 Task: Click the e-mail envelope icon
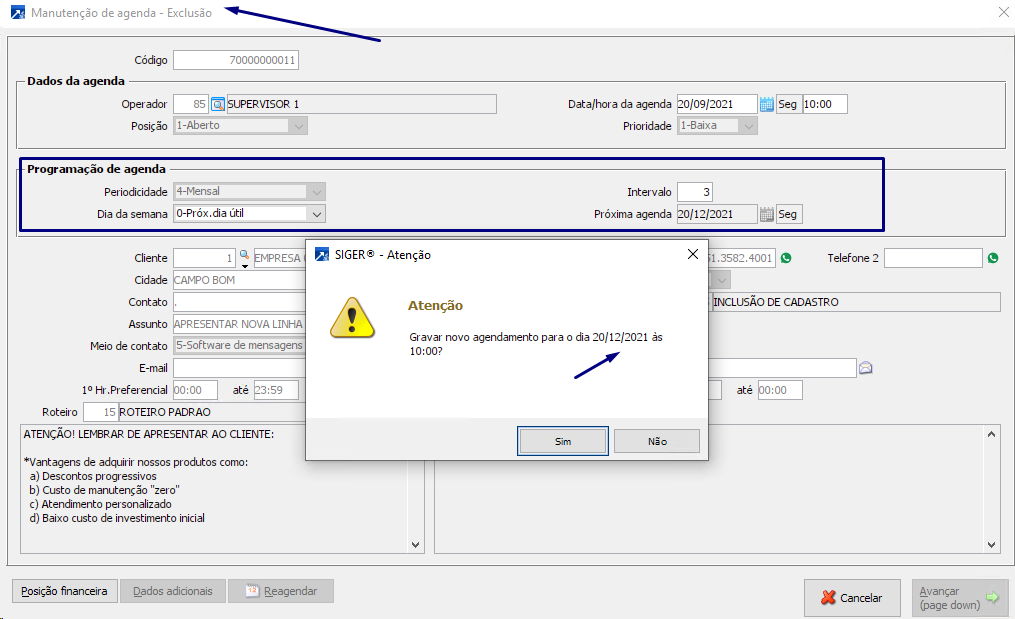coord(865,368)
